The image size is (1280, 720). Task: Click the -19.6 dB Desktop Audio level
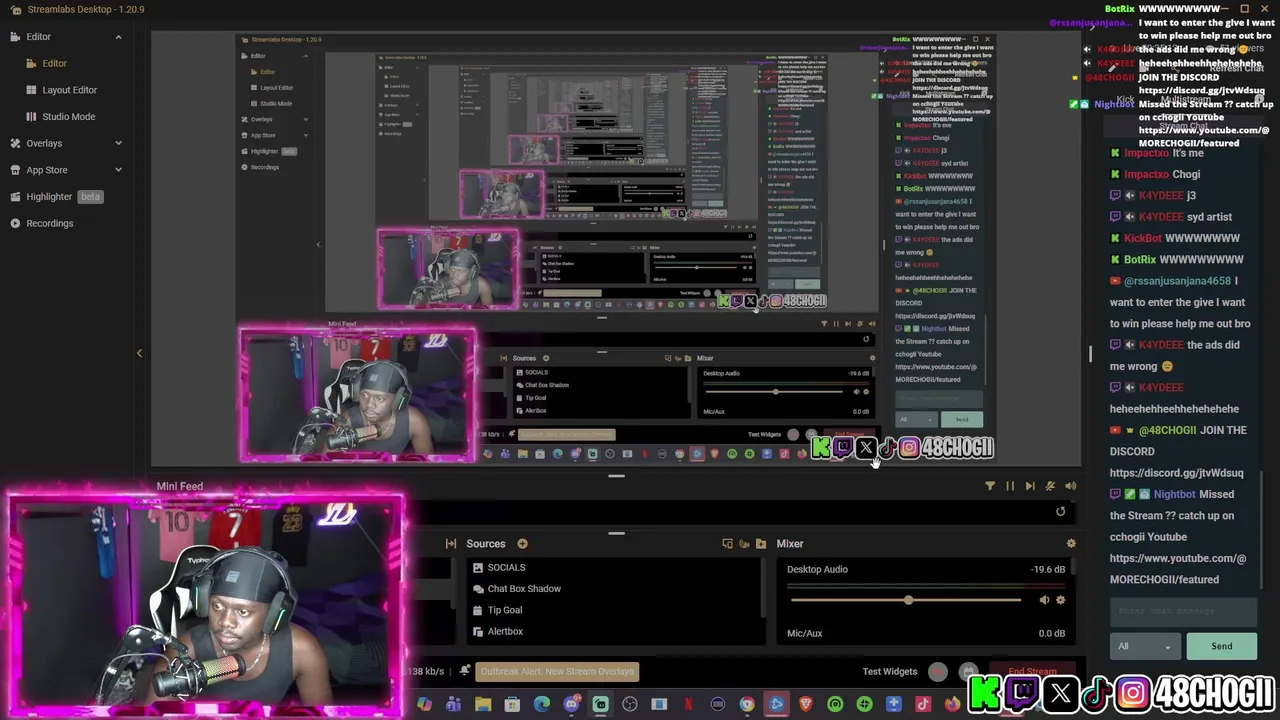click(x=1048, y=569)
